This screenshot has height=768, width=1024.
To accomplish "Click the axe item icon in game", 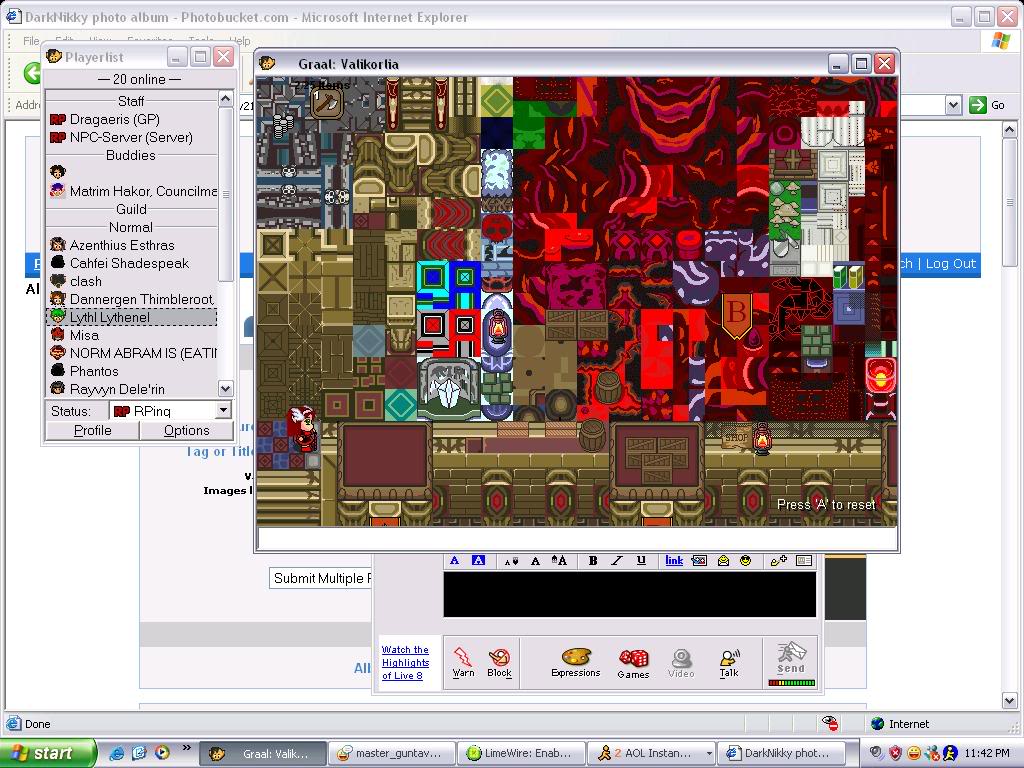I will pos(327,102).
